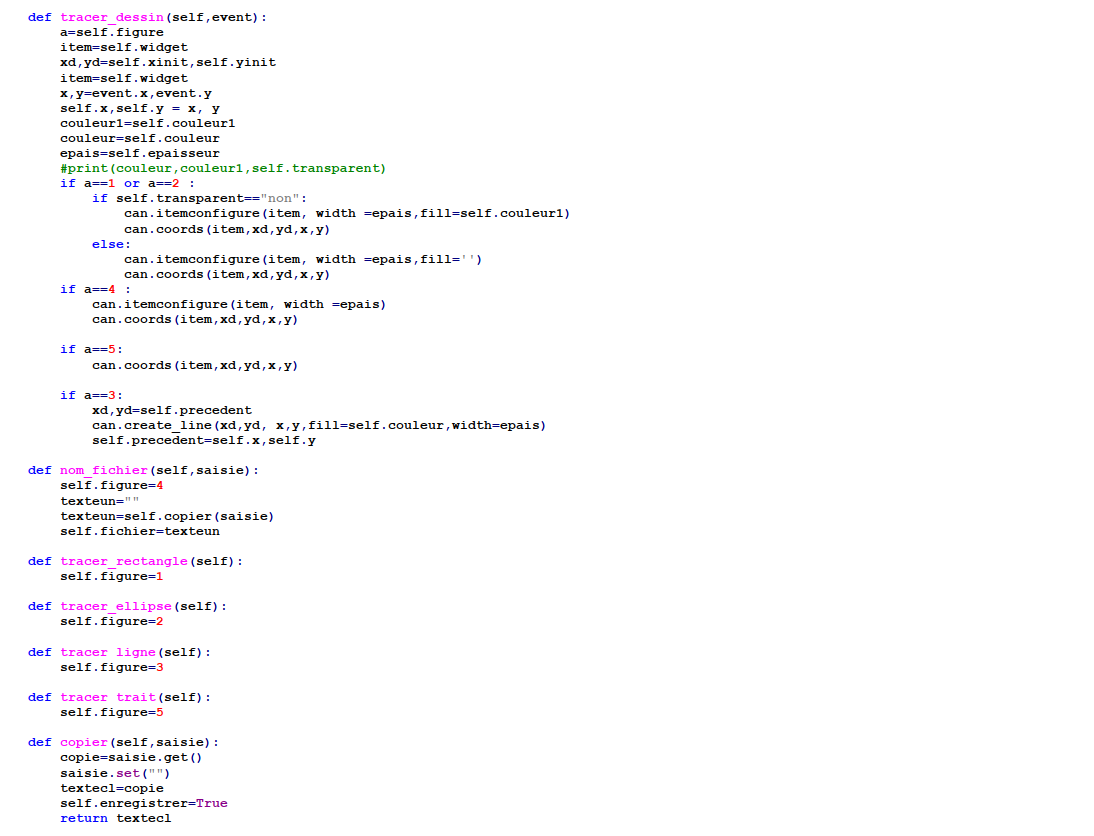This screenshot has height=836, width=1094.
Task: Select the nom_fichier function definition
Action: pyautogui.click(x=102, y=470)
